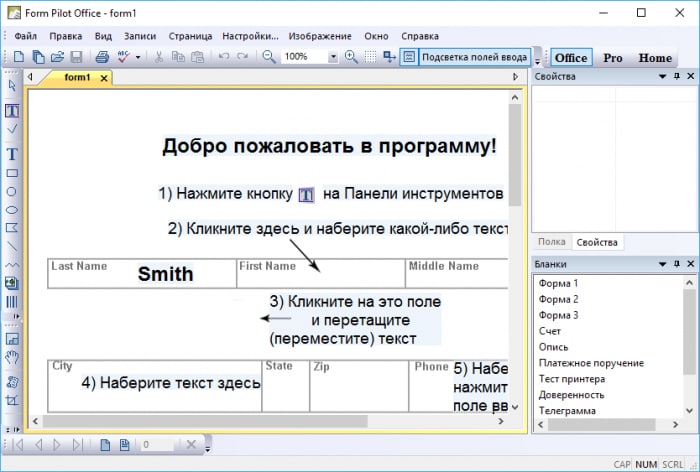Switch to the Полка tab
Image resolution: width=700 pixels, height=472 pixels.
coord(551,242)
